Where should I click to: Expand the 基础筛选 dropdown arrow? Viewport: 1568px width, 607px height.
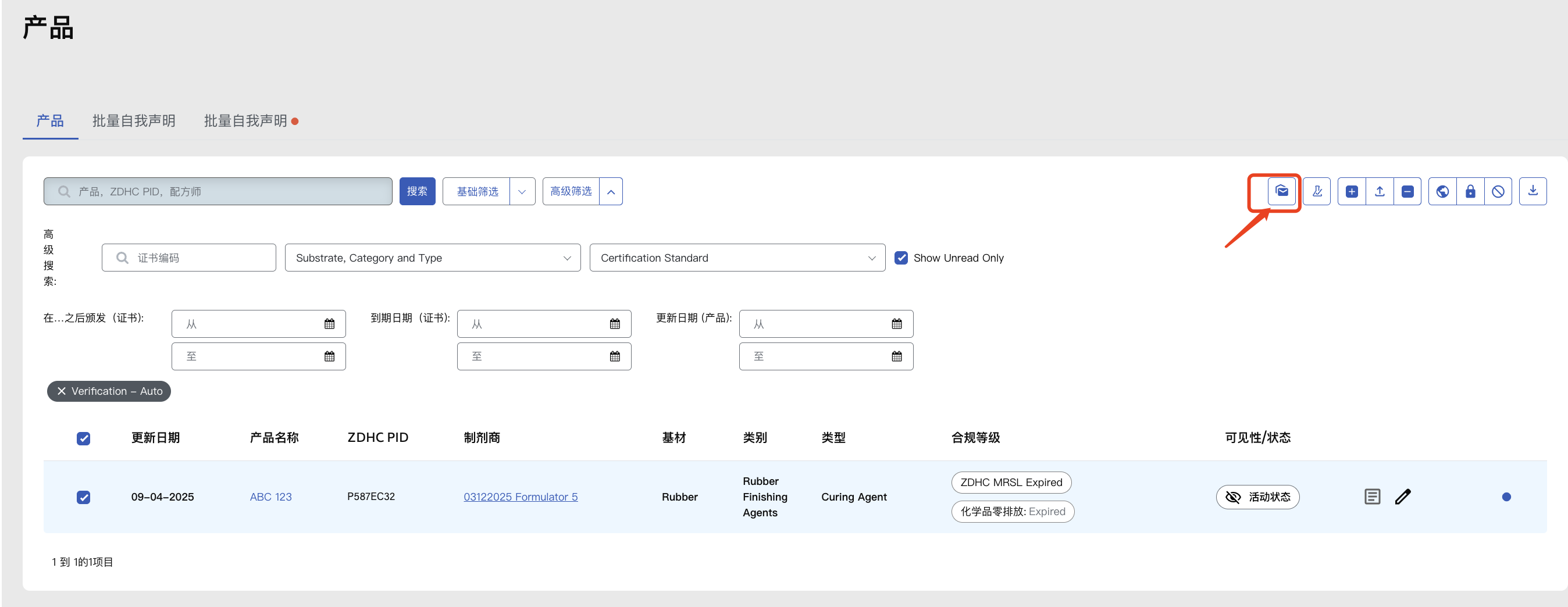tap(522, 192)
